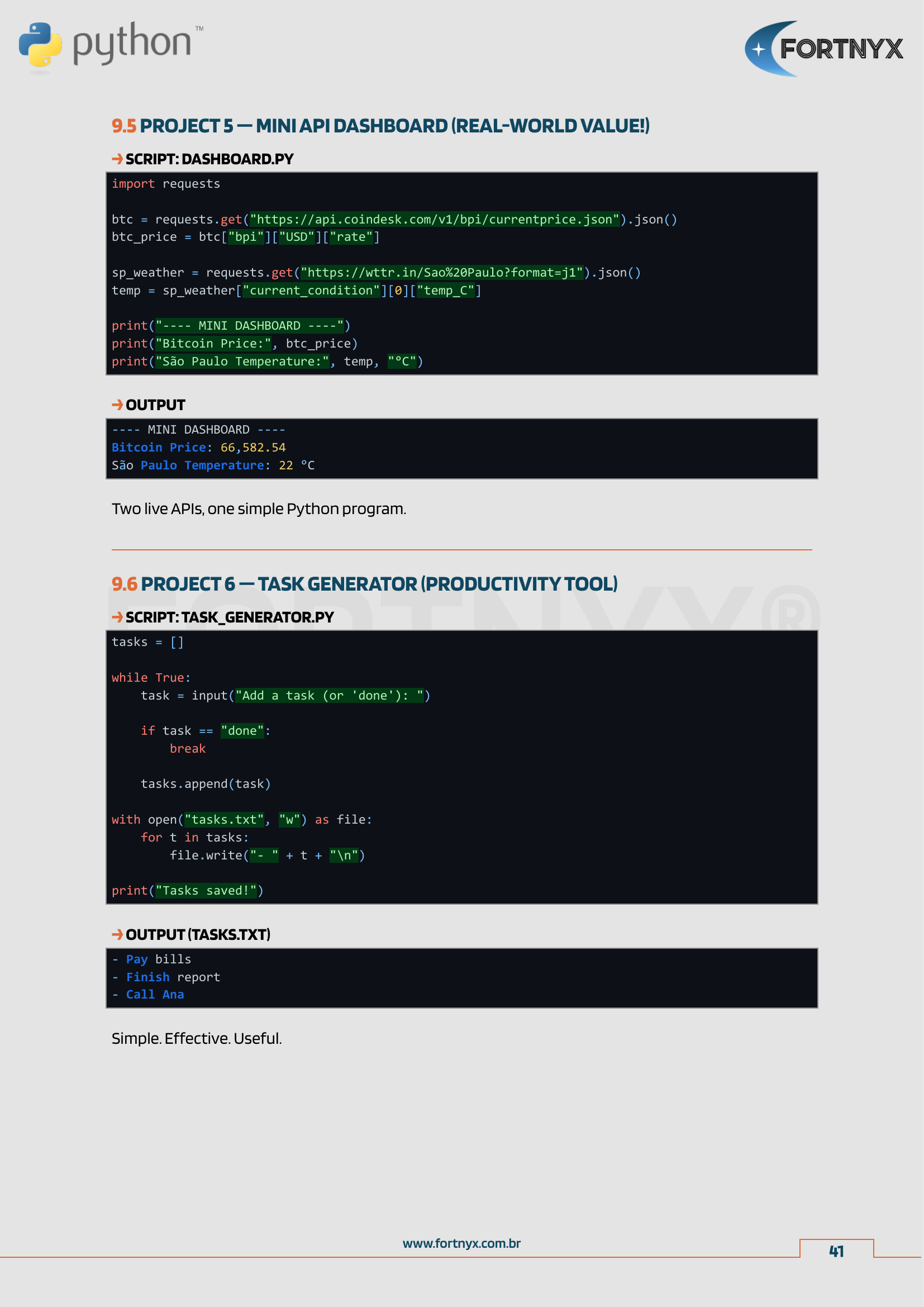Click the "import requests" code line
Screen dimensions: 924x1307
(165, 184)
